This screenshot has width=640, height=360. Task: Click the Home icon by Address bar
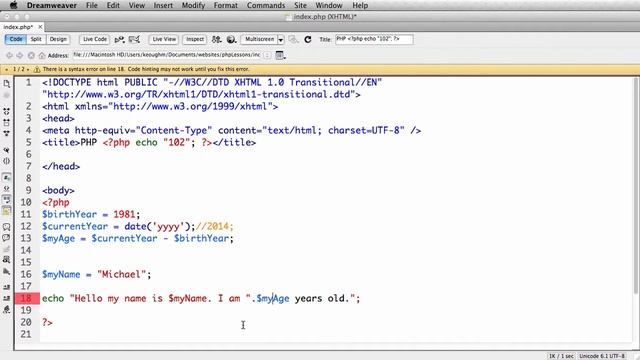point(42,55)
